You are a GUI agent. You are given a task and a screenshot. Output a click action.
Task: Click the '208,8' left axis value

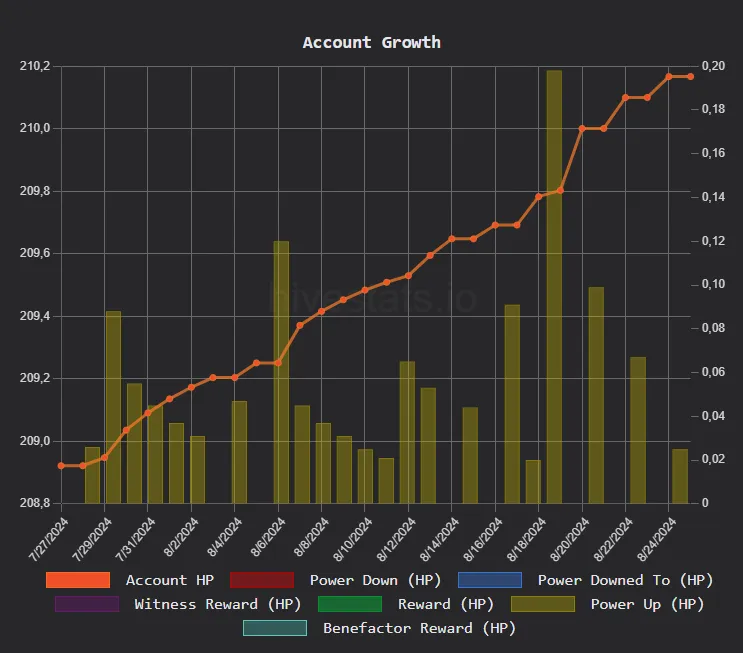35,503
